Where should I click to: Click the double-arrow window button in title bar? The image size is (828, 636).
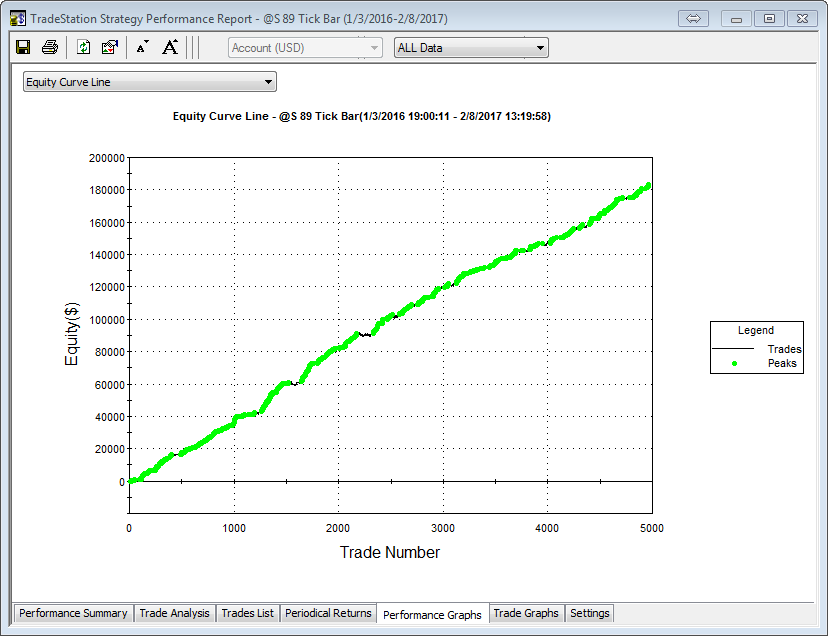[693, 18]
